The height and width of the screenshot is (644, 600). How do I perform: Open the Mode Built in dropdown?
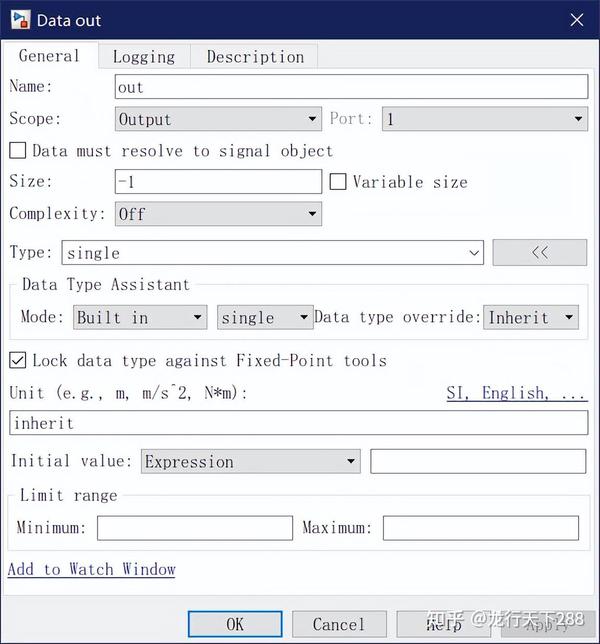(x=140, y=317)
